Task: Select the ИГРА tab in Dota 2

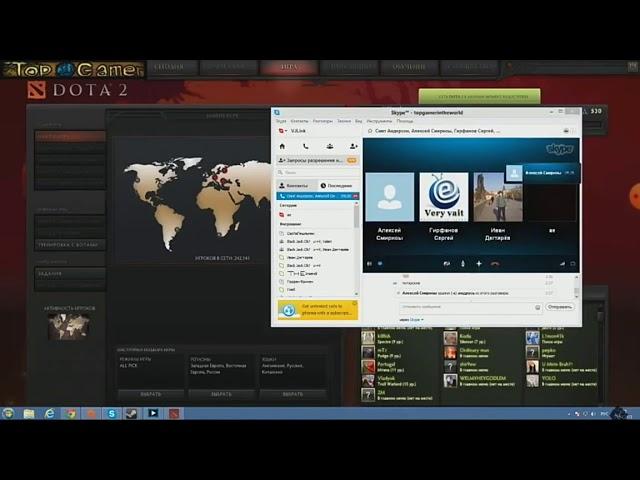Action: click(x=289, y=67)
